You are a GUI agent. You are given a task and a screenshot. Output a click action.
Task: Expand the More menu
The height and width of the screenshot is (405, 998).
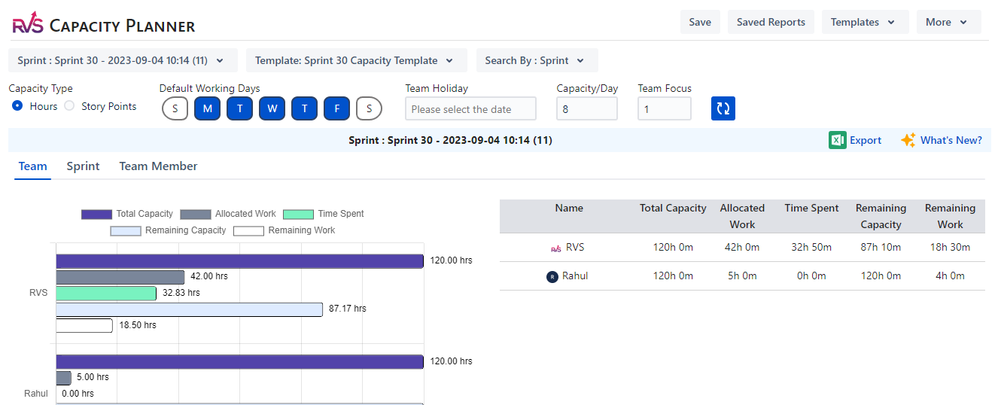[x=949, y=22]
